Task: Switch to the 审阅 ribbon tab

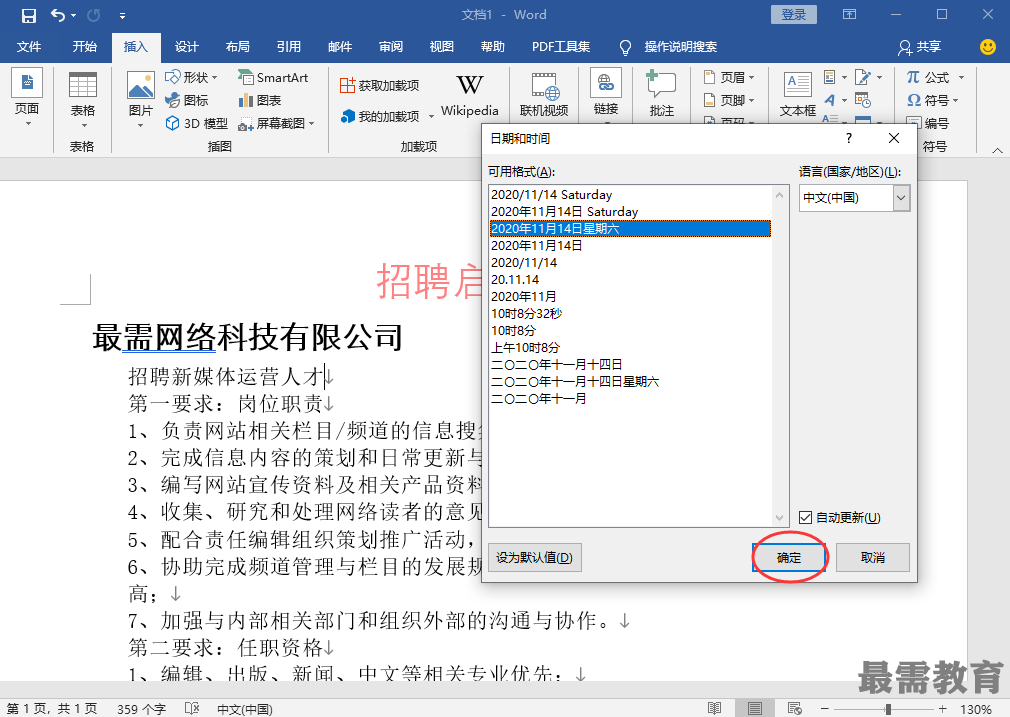Action: [390, 46]
